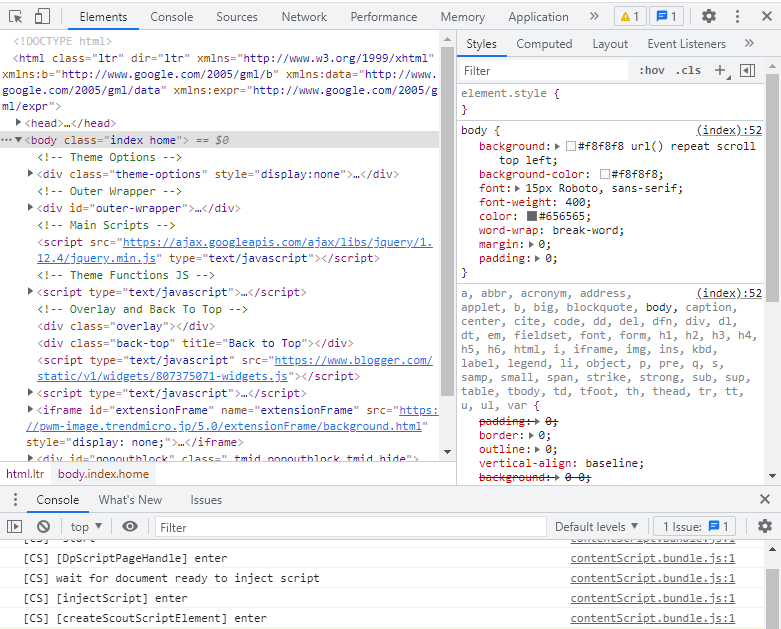Switch to Layout tab
The width and height of the screenshot is (781, 629).
pos(610,44)
